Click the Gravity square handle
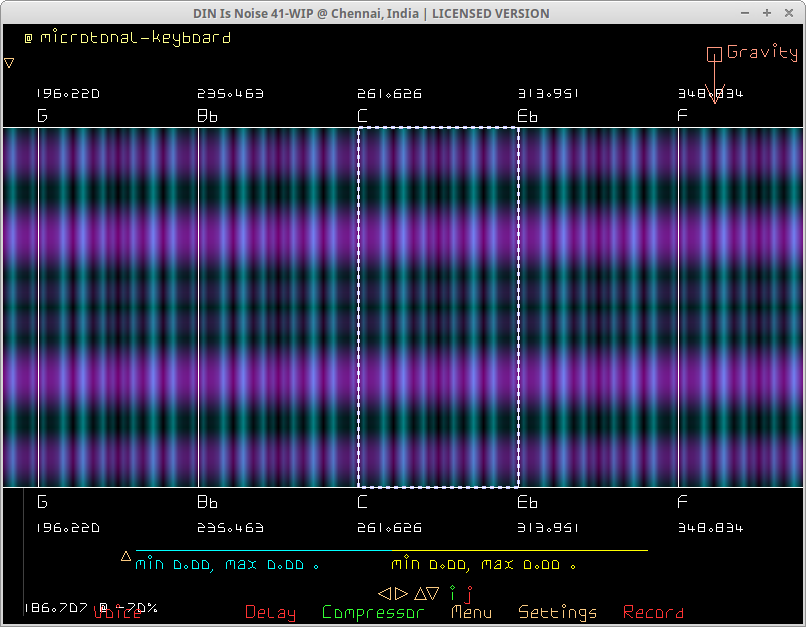 [714, 54]
